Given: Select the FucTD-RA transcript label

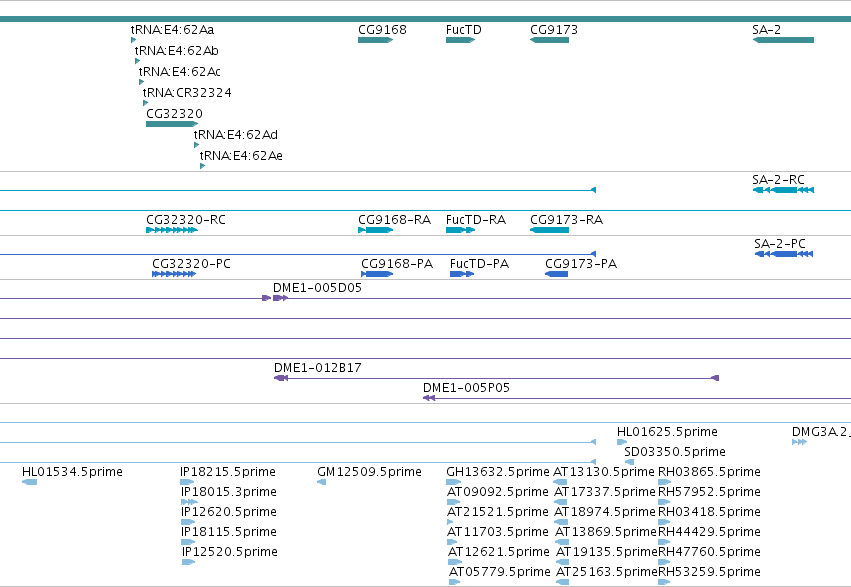Looking at the screenshot, I should coord(476,220).
